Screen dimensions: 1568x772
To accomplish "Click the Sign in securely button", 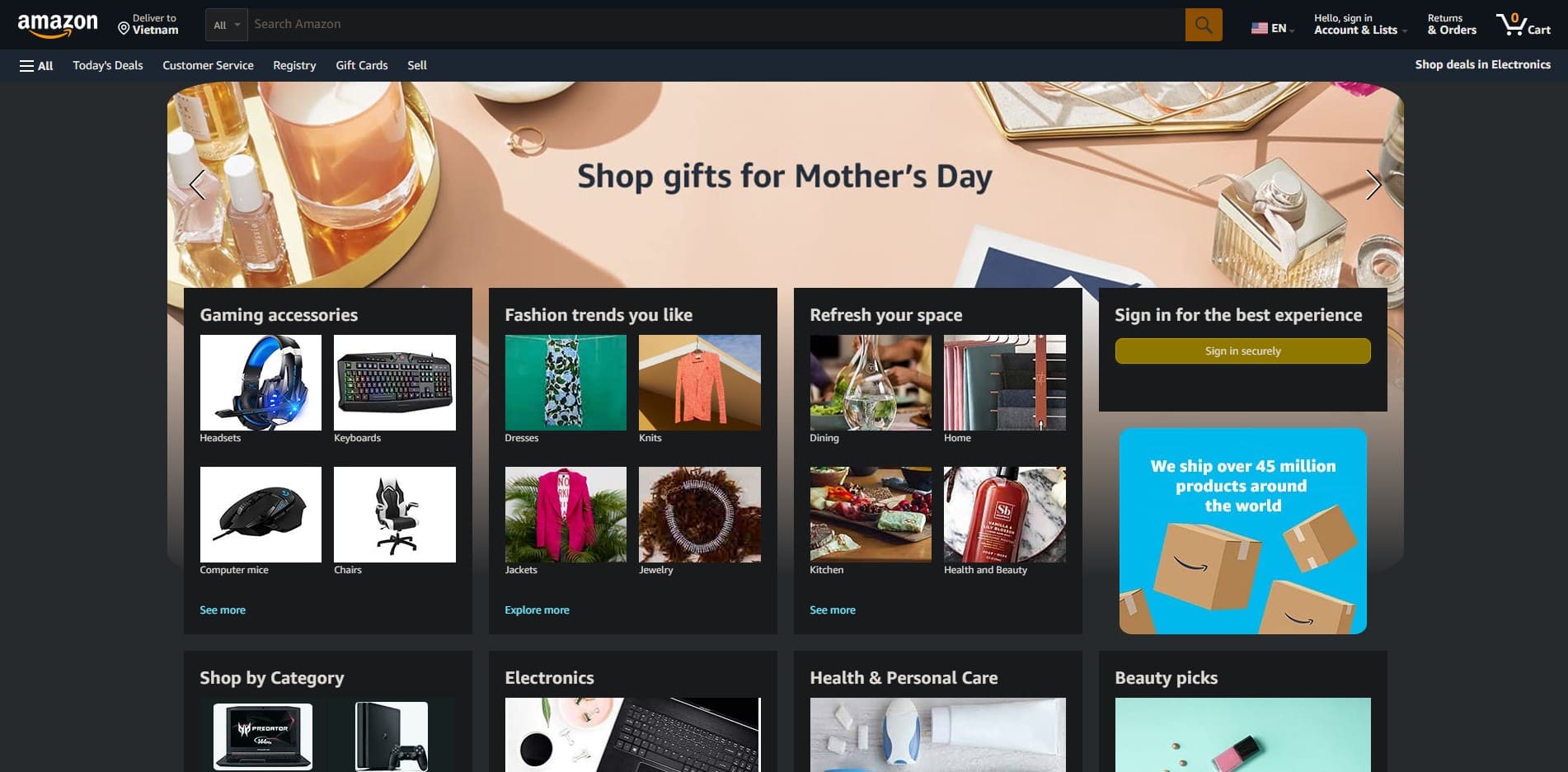I will pyautogui.click(x=1242, y=351).
